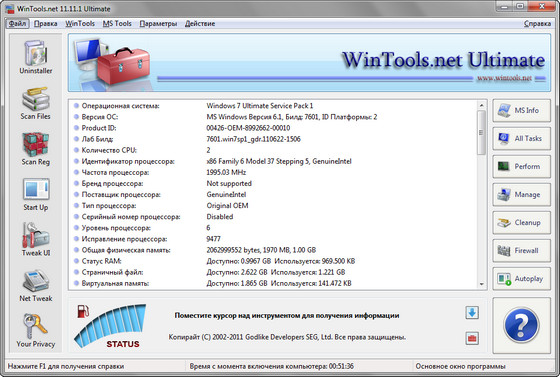The image size is (560, 377).
Task: Launch Your Privacy tool
Action: 35,331
